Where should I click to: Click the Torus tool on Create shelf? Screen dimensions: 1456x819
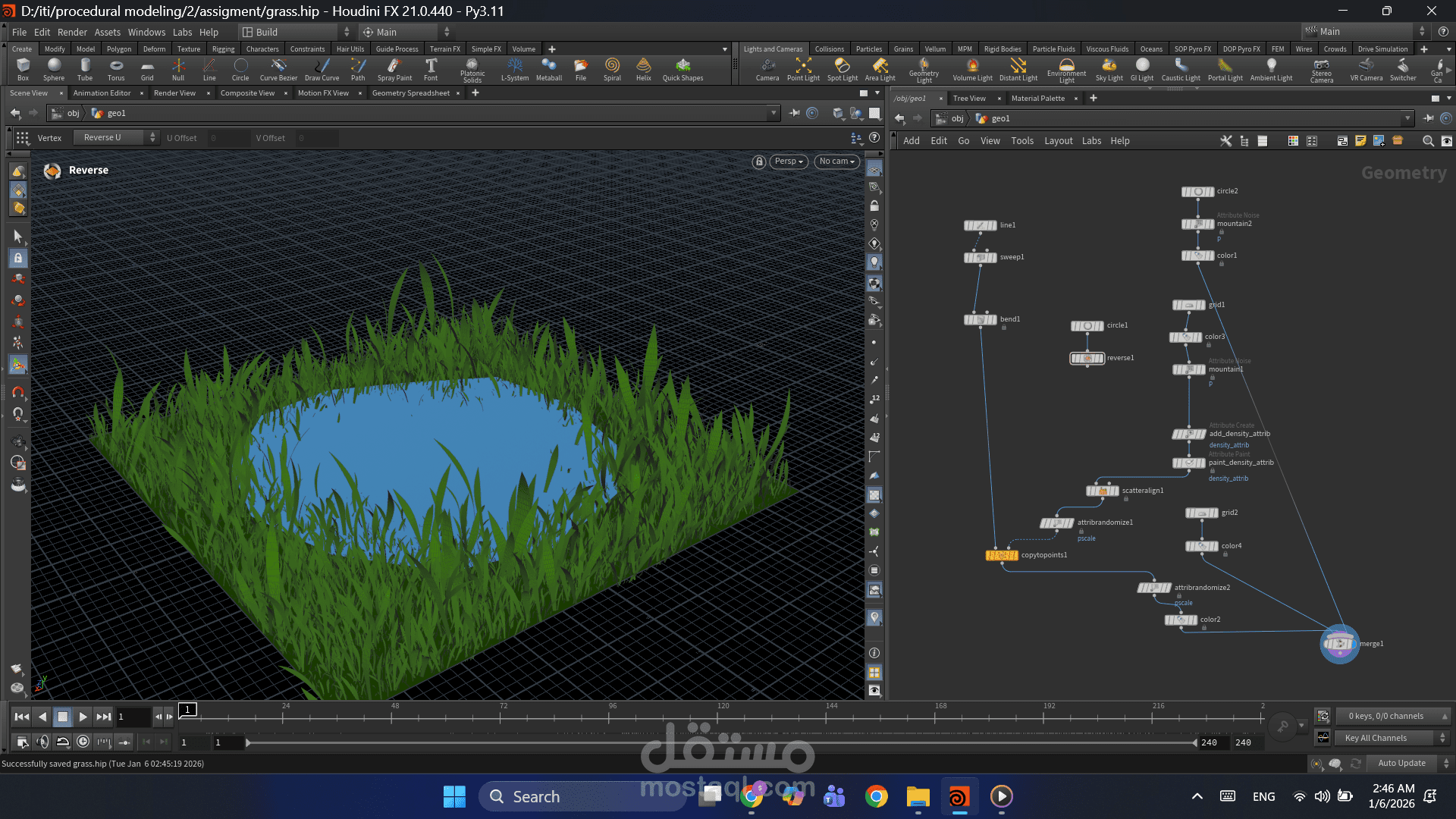point(116,69)
